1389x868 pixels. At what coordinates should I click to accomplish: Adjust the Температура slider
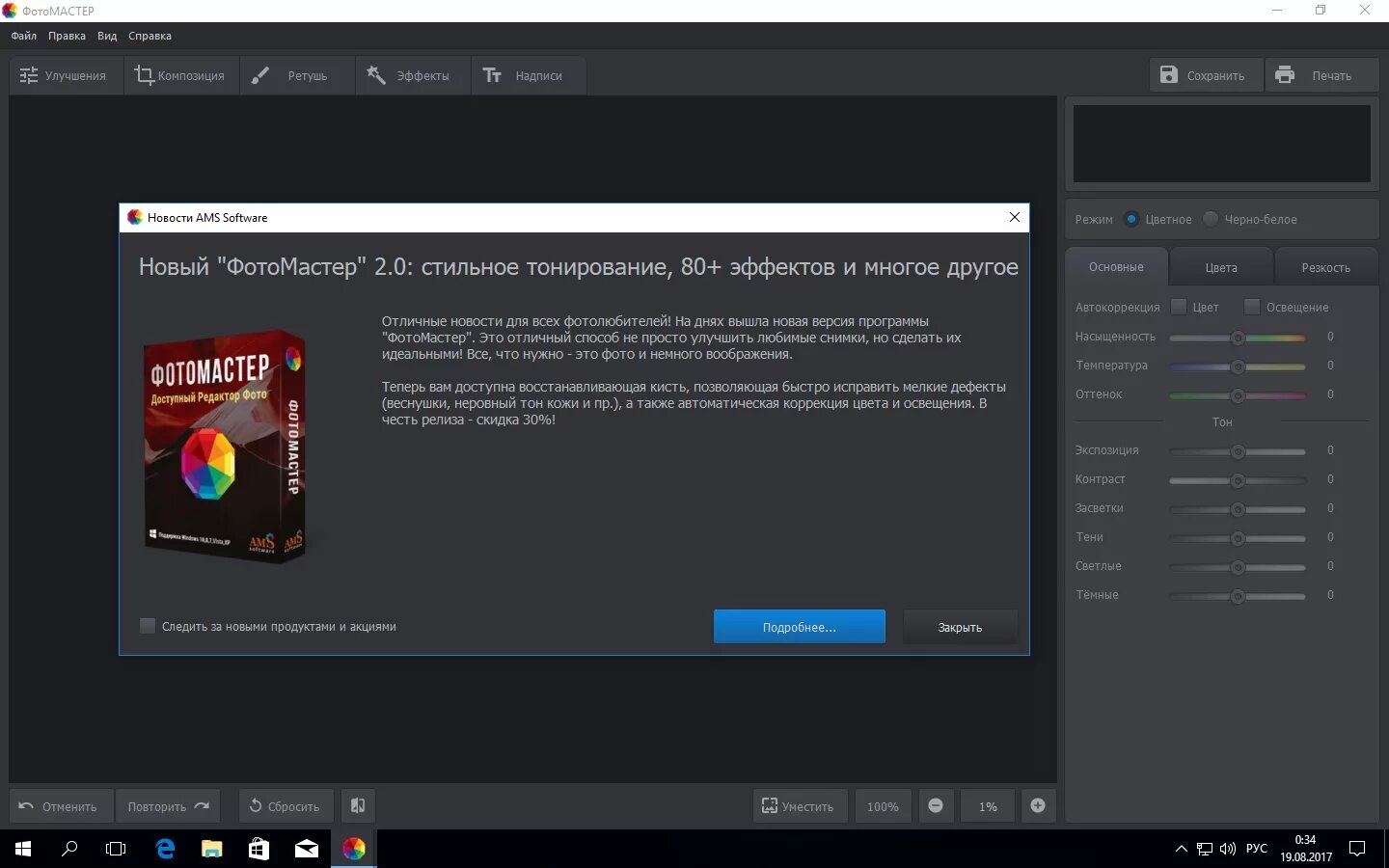click(1238, 366)
